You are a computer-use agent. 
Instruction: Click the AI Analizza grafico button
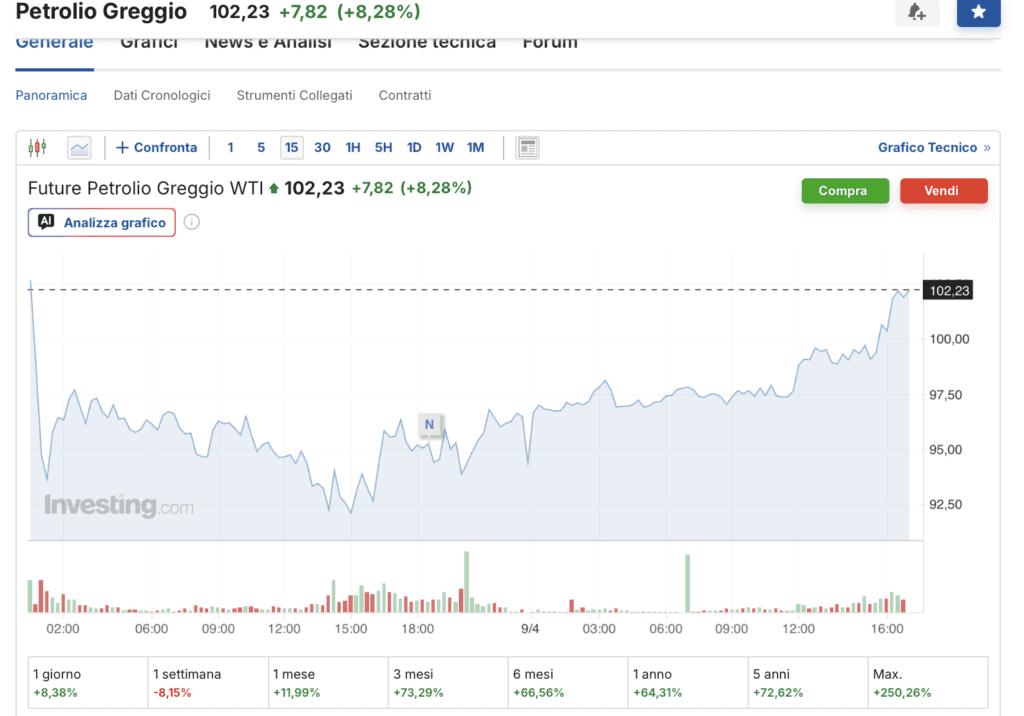click(x=102, y=222)
